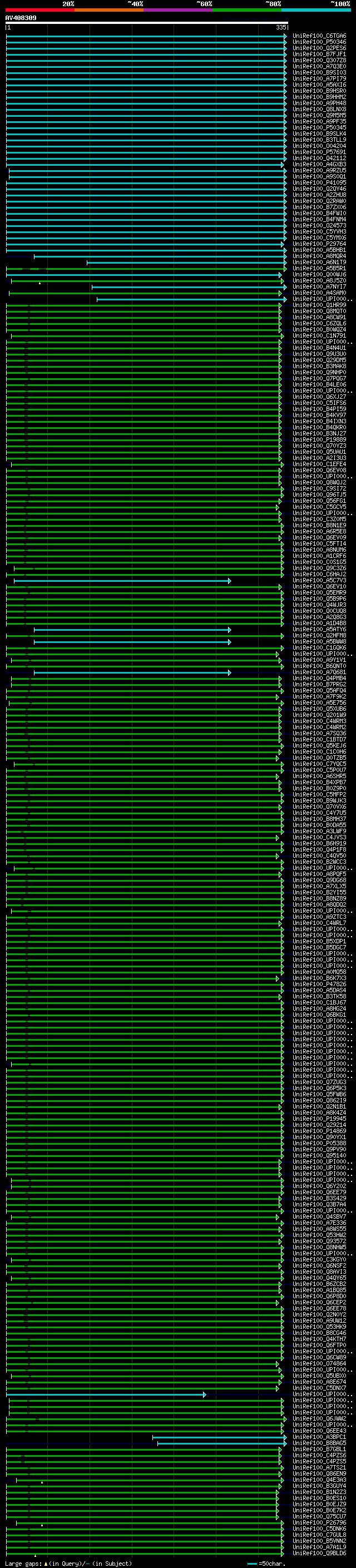This screenshot has height=1568, width=356.
Task: Select hit label UniRef100_Q42112
Action: (x=319, y=159)
